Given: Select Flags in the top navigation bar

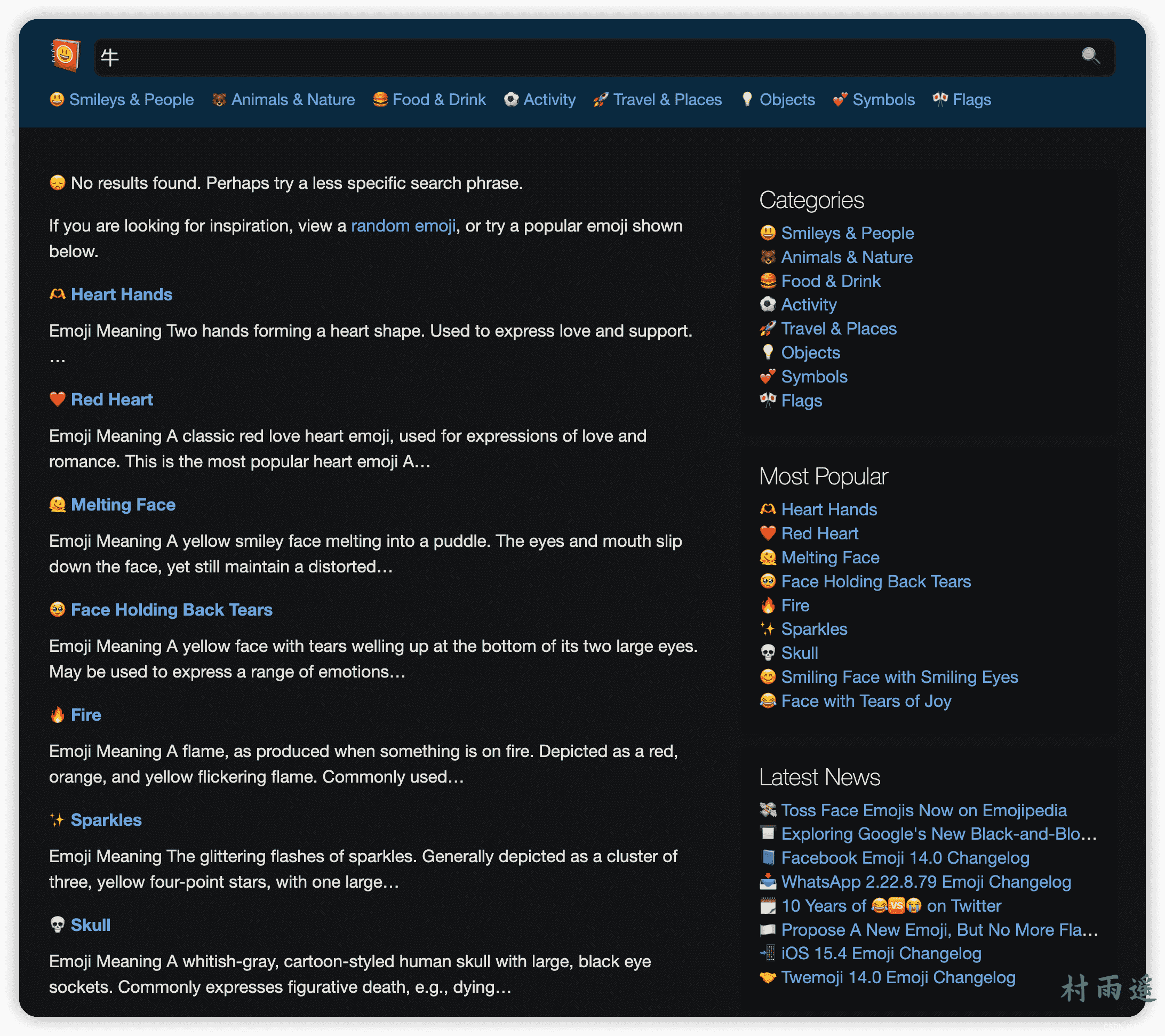Looking at the screenshot, I should pyautogui.click(x=971, y=100).
